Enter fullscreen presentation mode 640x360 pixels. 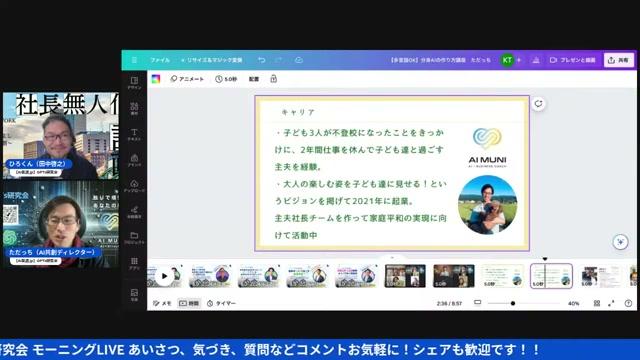coord(611,303)
